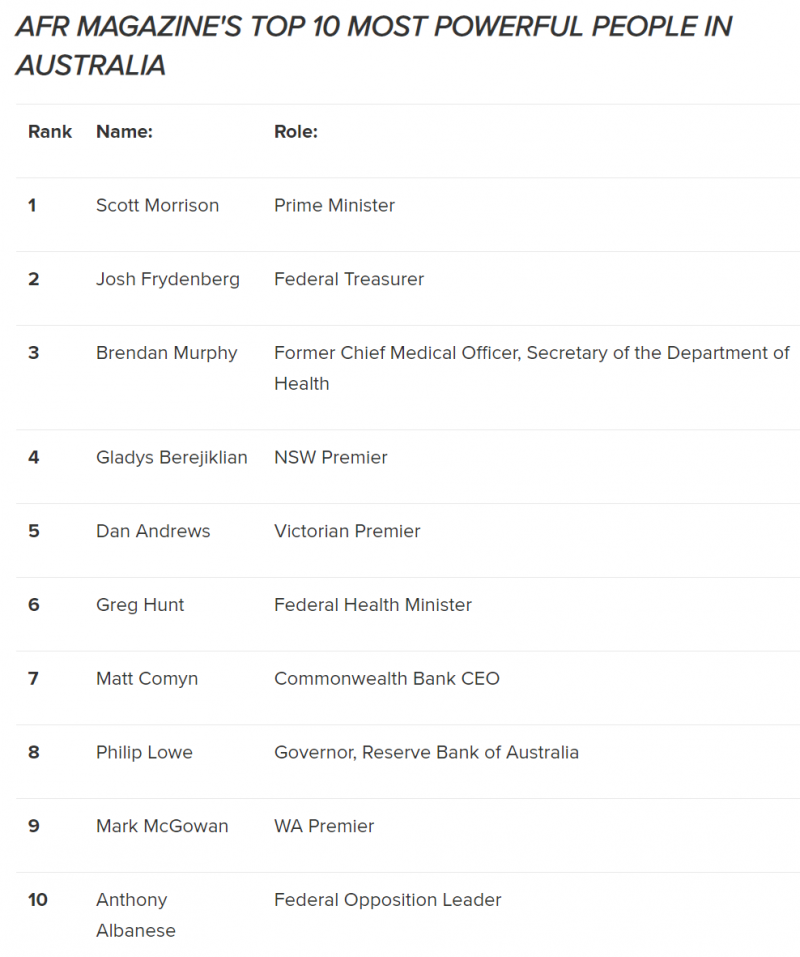Click the name Greg Hunt
Screen dimensions: 800x957
click(x=140, y=605)
